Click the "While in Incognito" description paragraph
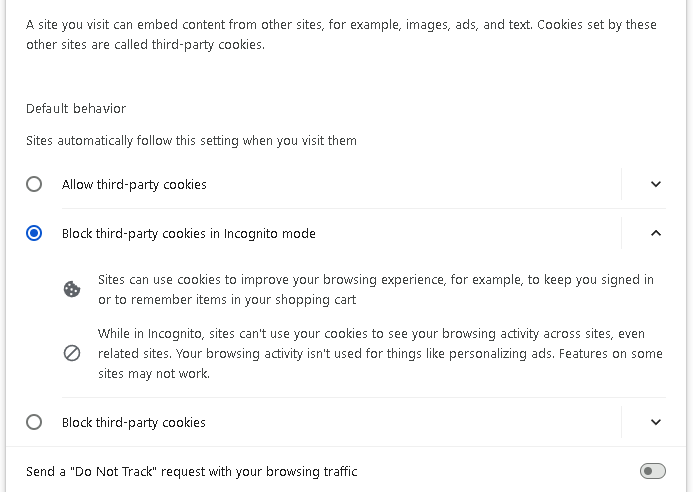693x492 pixels. (x=380, y=353)
